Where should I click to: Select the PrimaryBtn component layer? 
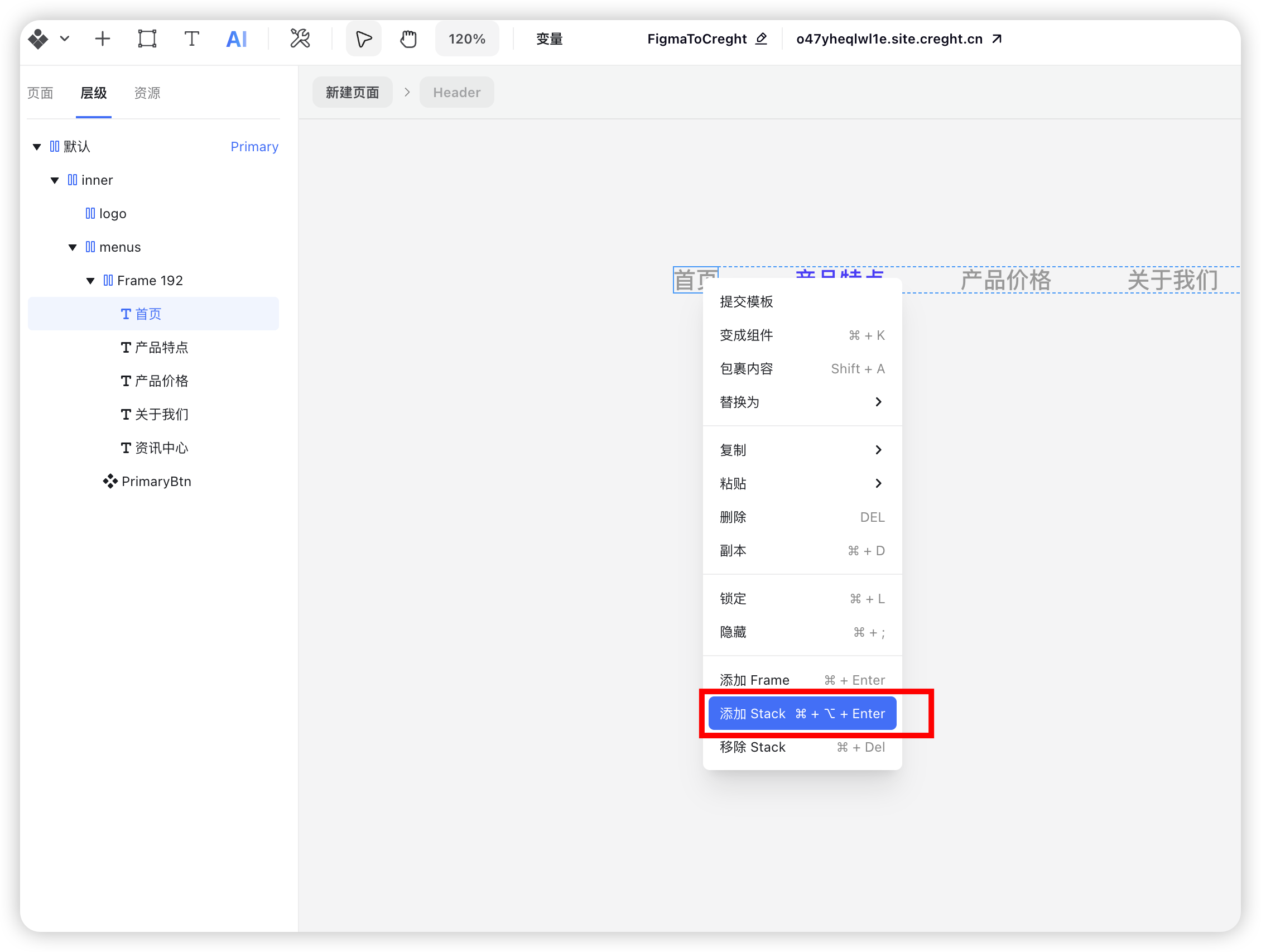(156, 482)
